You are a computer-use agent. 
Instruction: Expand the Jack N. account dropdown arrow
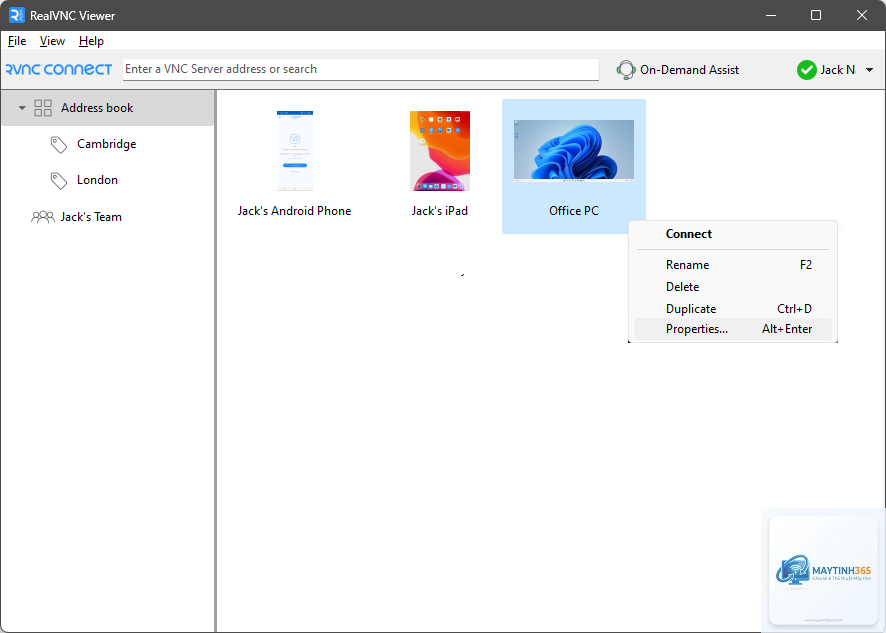[x=870, y=70]
